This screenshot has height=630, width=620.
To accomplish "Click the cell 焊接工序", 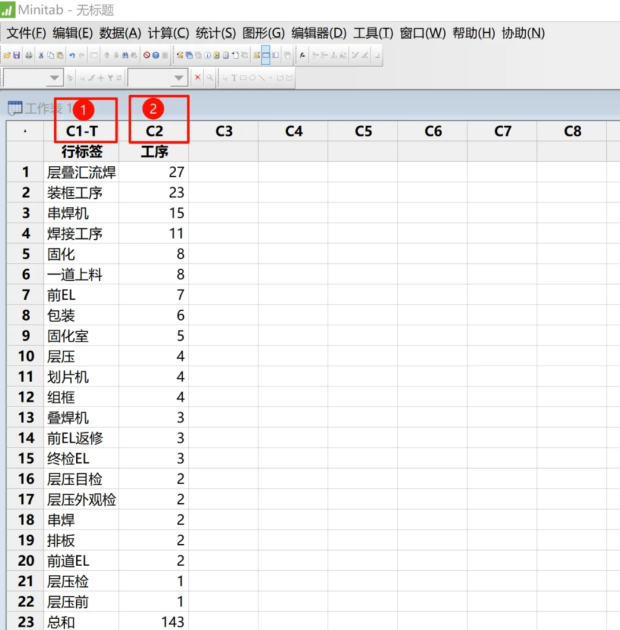I will (82, 234).
